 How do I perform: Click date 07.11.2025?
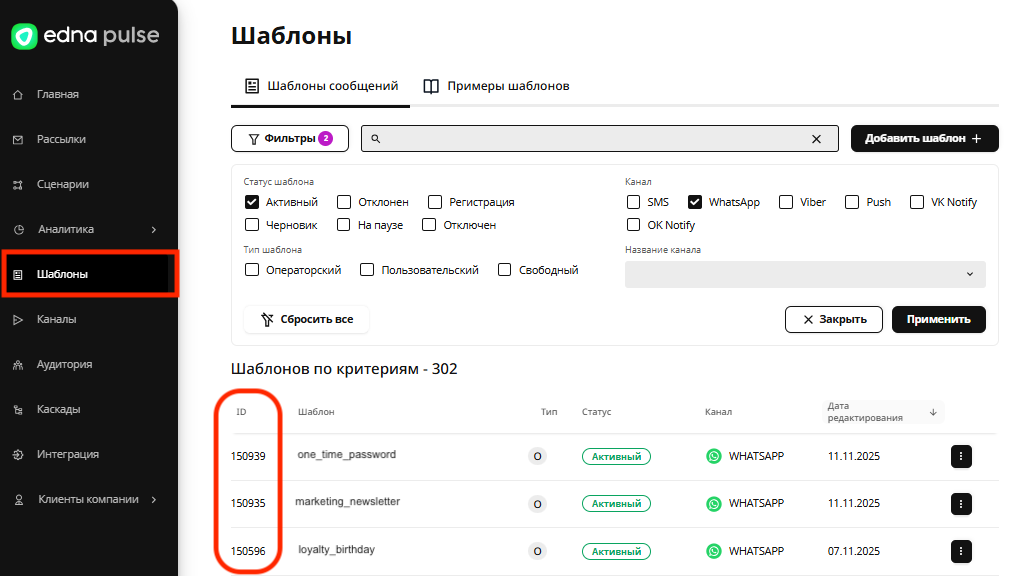[854, 551]
